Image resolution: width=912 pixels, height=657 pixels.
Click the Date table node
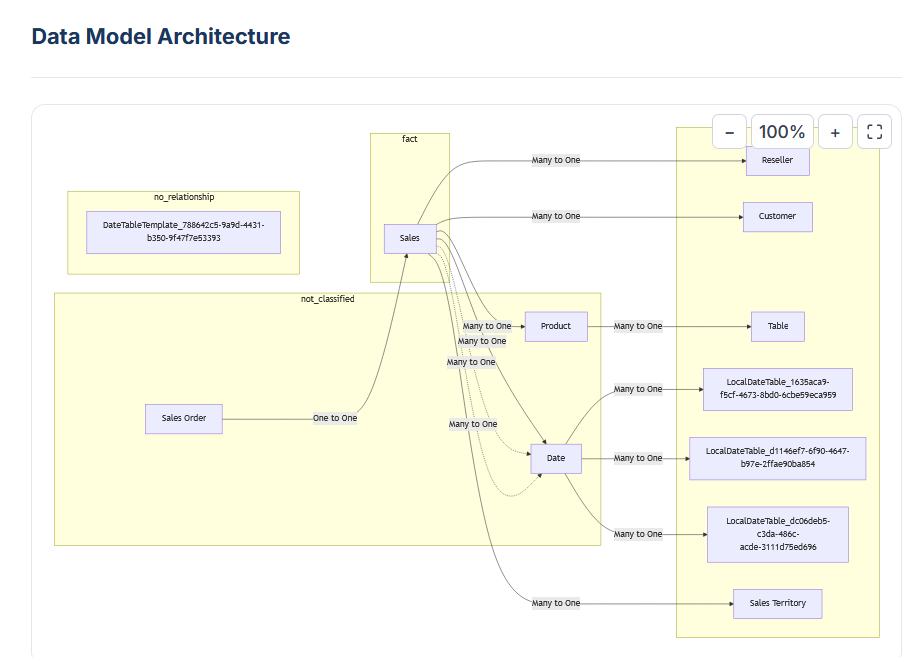click(x=555, y=458)
